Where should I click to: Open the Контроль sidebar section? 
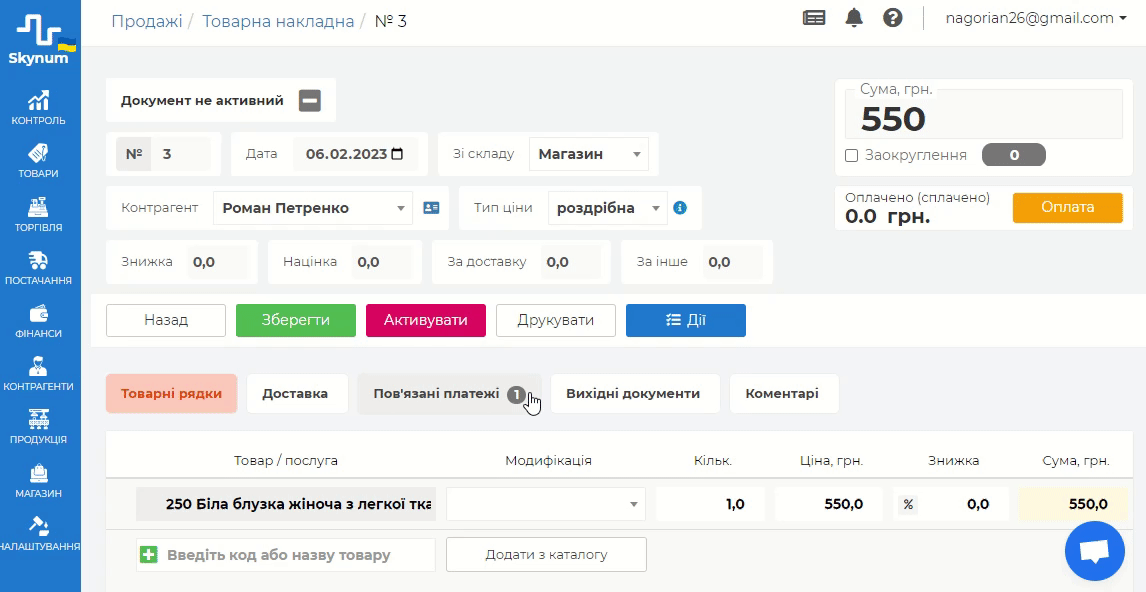tap(39, 108)
